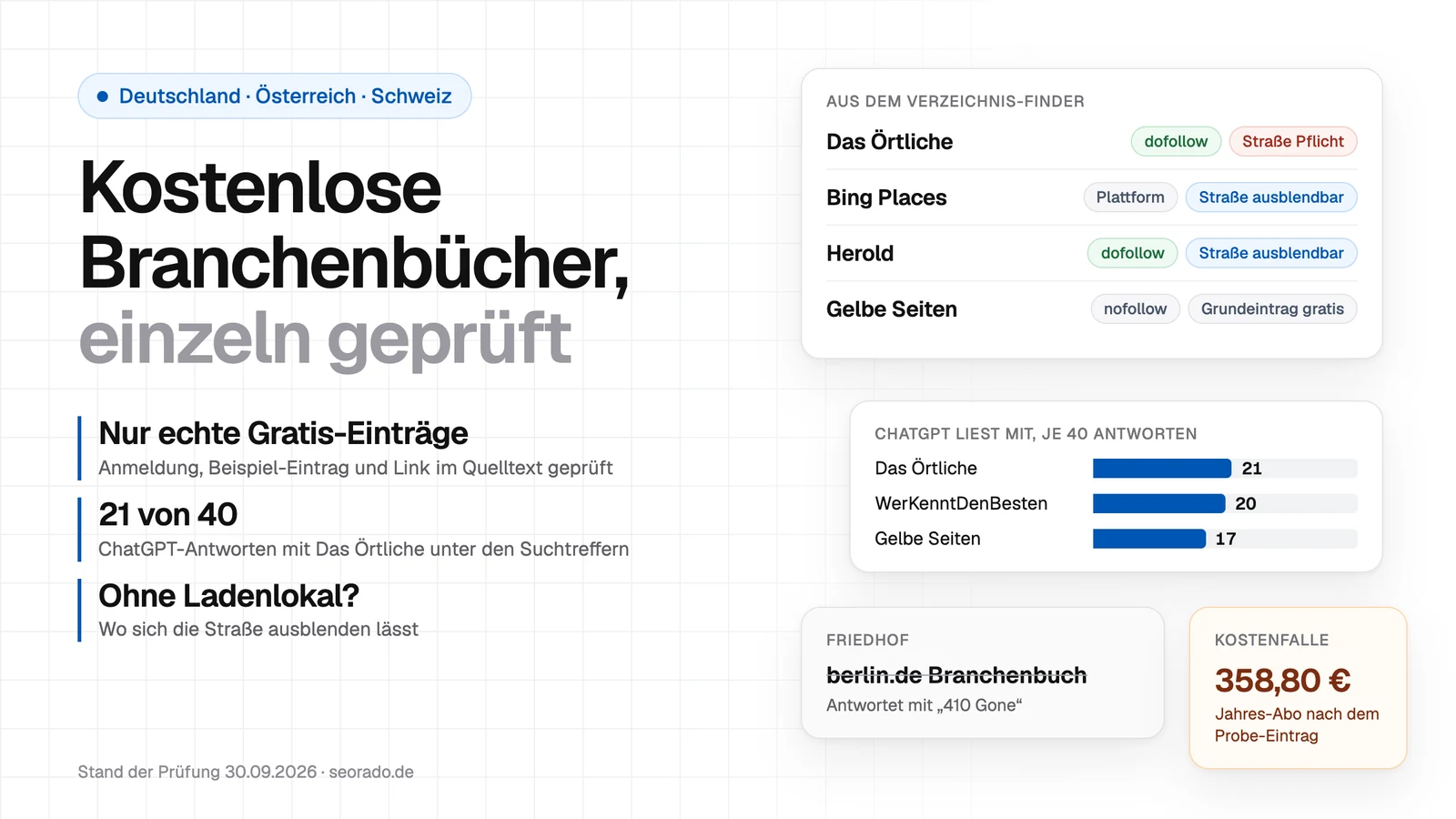The width and height of the screenshot is (1456, 819).
Task: Click the Antwortet mit „410 Gone“ text
Action: click(x=925, y=705)
